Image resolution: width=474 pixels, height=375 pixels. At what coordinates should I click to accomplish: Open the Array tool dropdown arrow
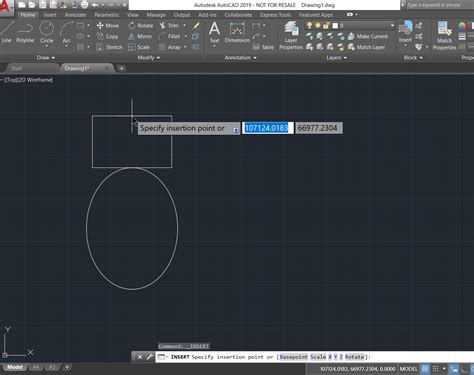point(185,47)
